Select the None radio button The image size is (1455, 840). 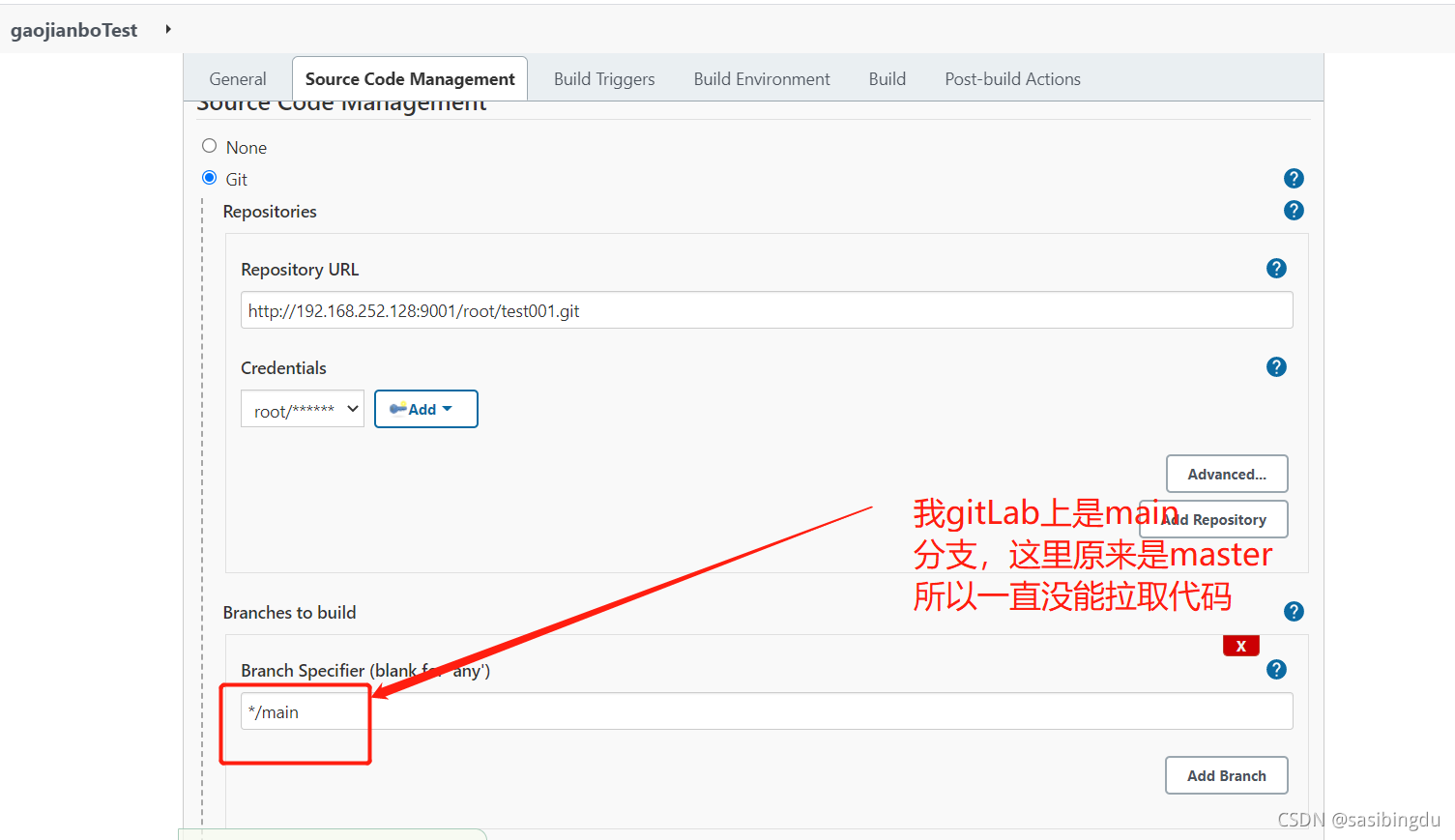point(209,146)
